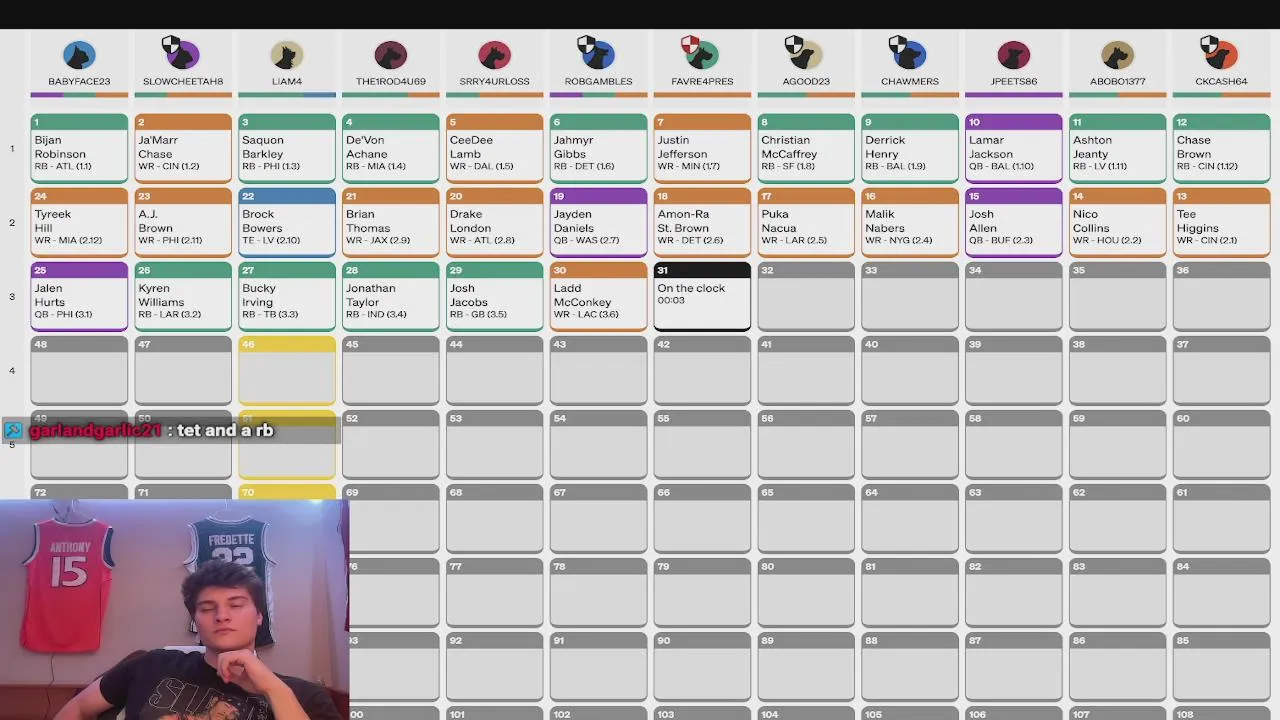
Task: Select Ladd McConkey pick card
Action: 598,296
